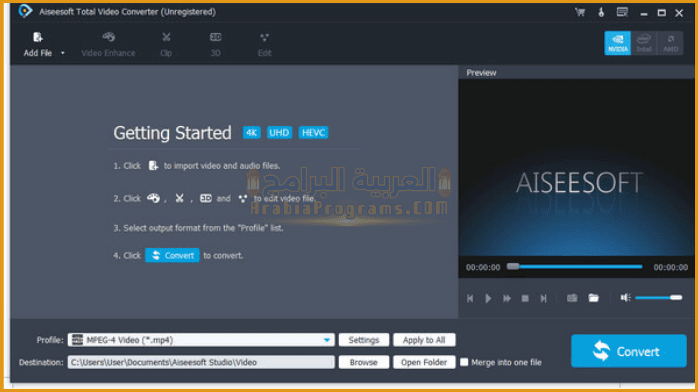This screenshot has width=698, height=392.
Task: Open the menu icon in title bar
Action: coord(622,12)
